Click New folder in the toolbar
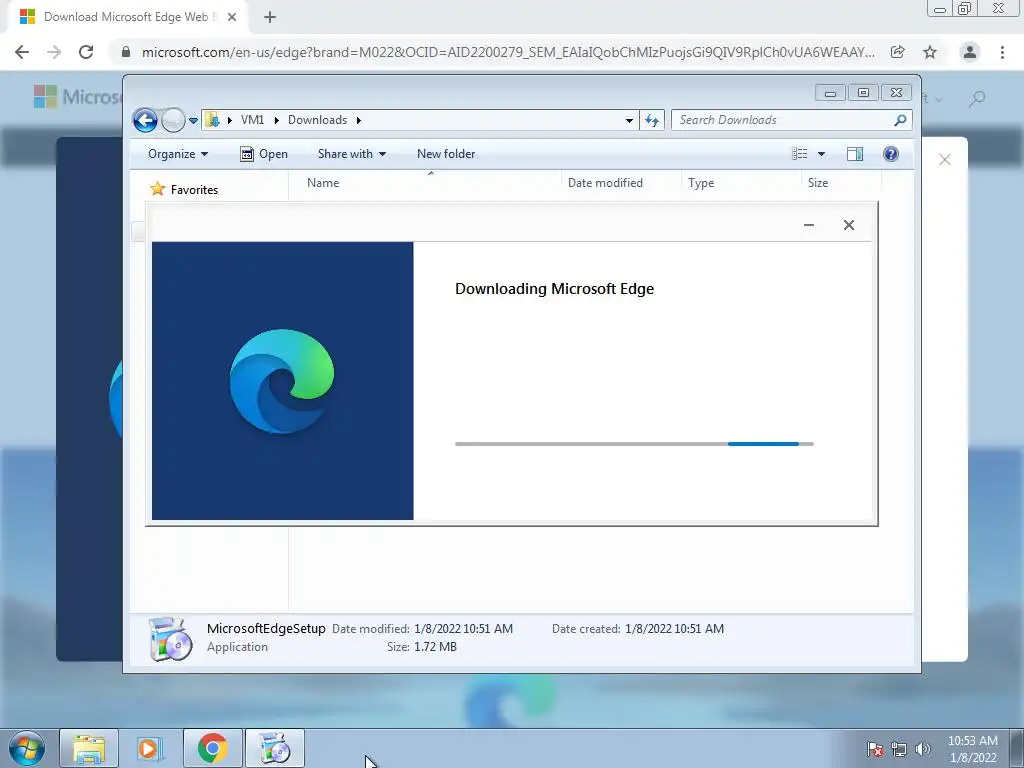1024x768 pixels. [x=446, y=154]
